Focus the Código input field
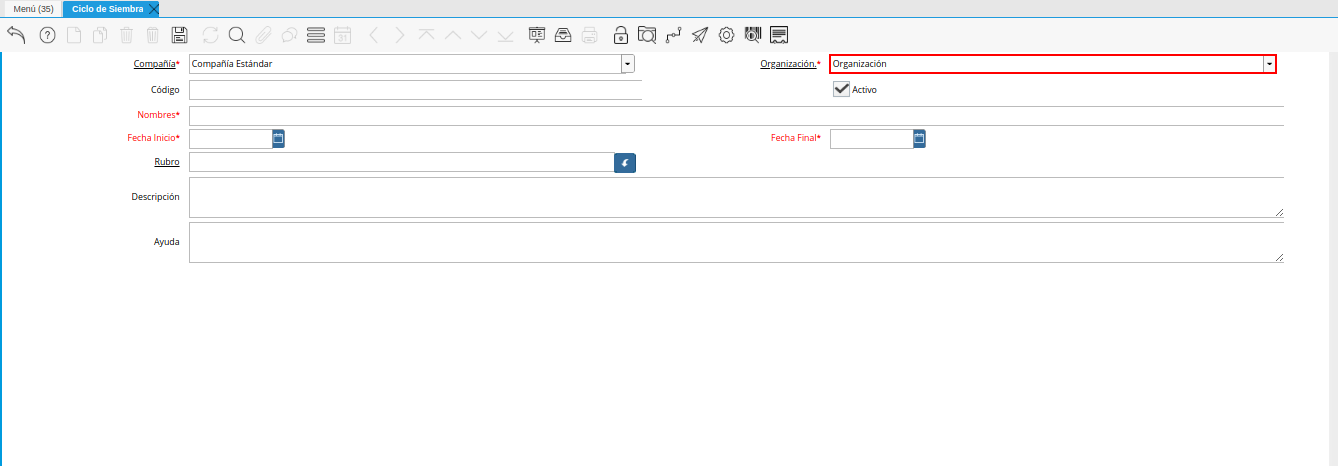The height and width of the screenshot is (466, 1338). [x=415, y=90]
